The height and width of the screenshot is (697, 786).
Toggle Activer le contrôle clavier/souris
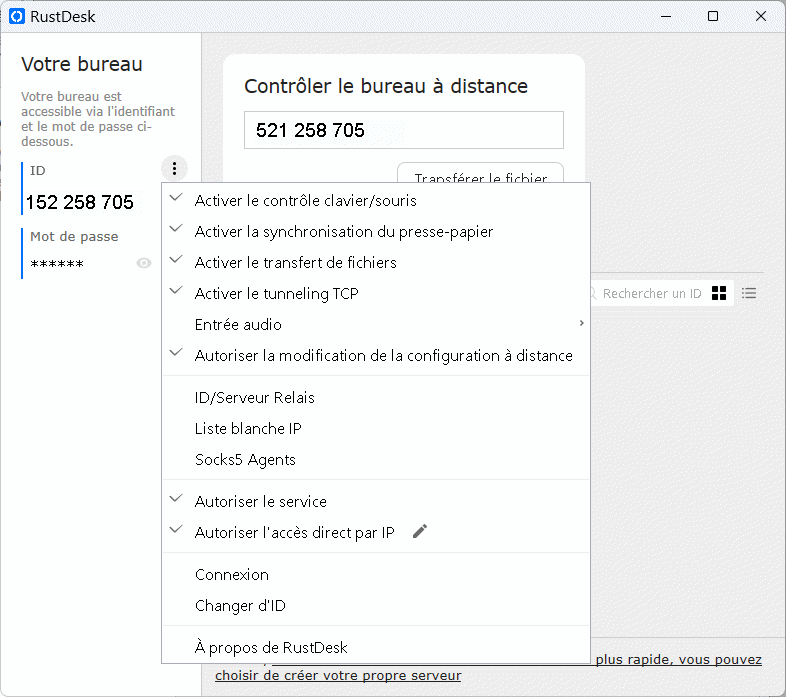coord(376,201)
